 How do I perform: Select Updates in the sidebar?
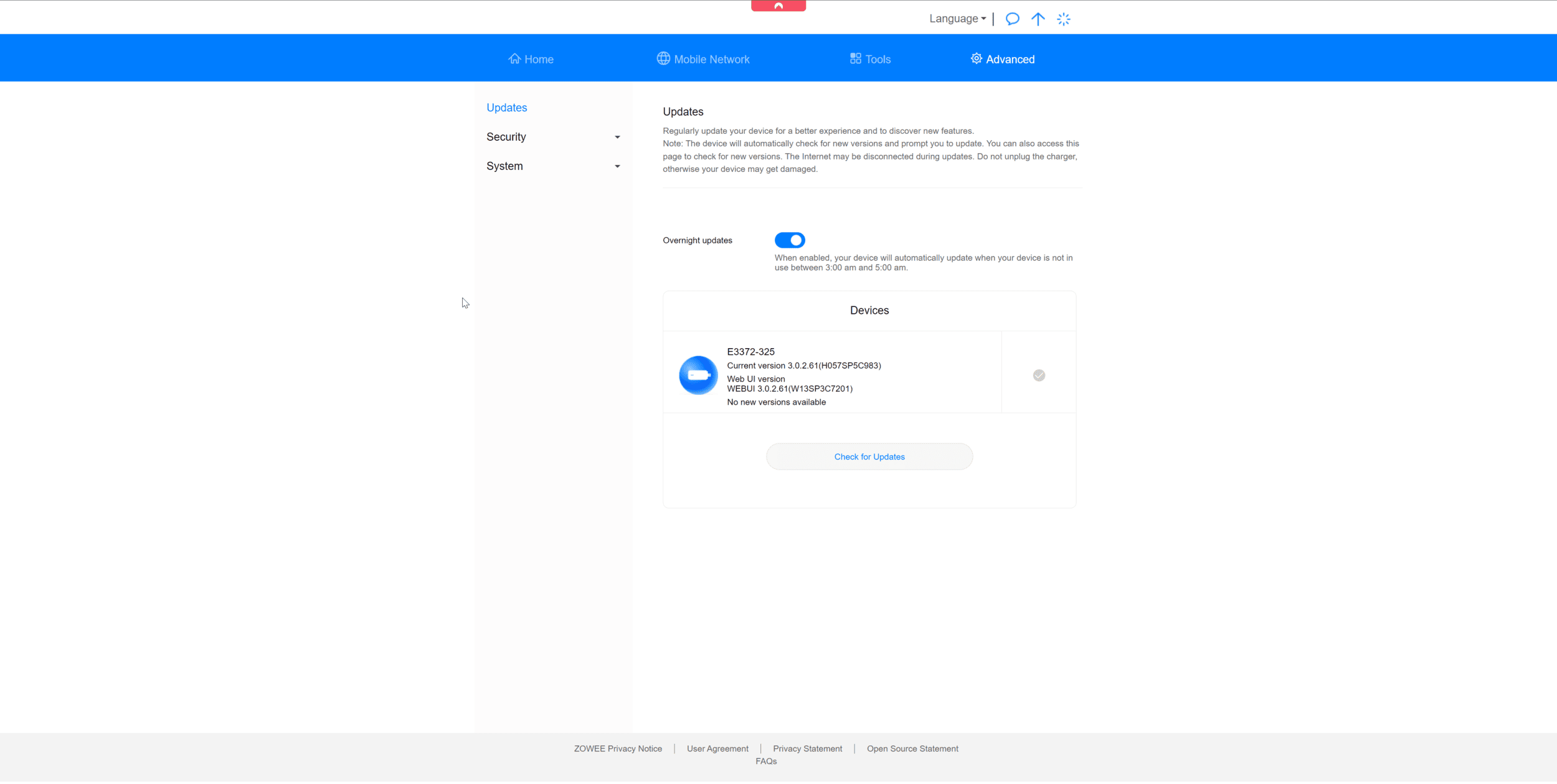(x=506, y=108)
